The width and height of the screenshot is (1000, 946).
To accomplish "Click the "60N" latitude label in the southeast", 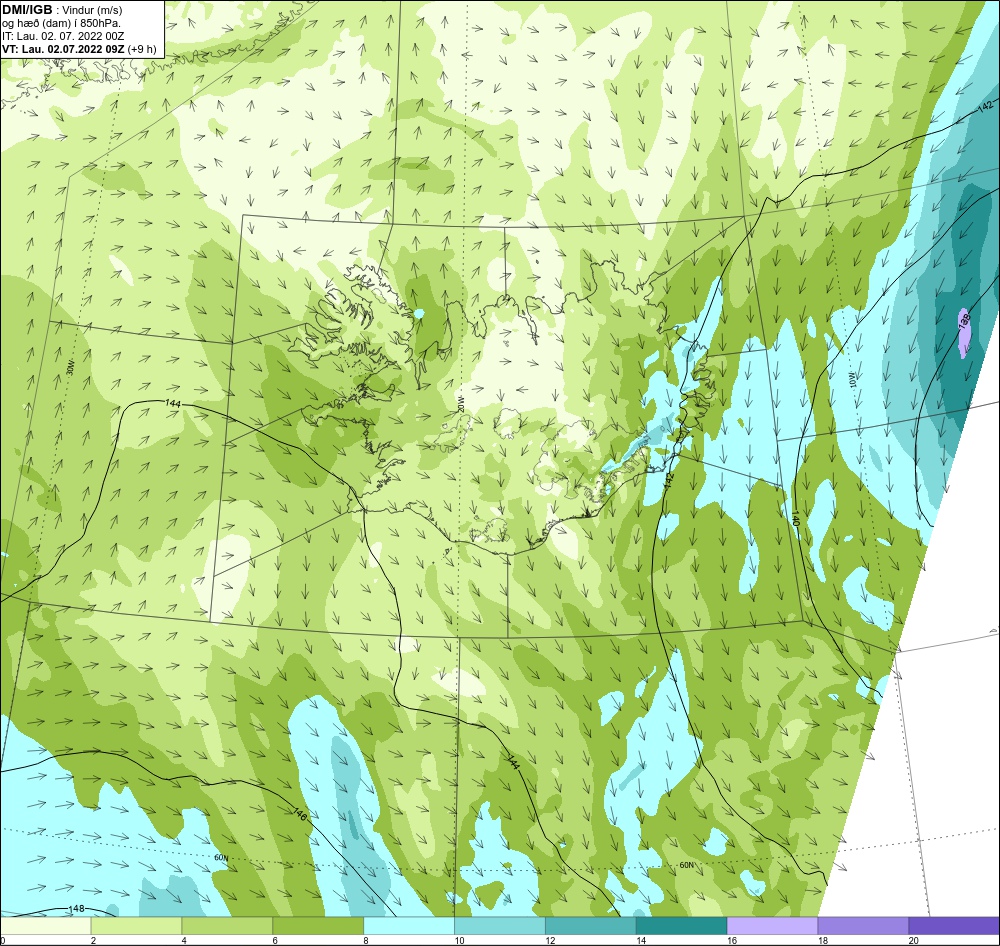I will (686, 865).
